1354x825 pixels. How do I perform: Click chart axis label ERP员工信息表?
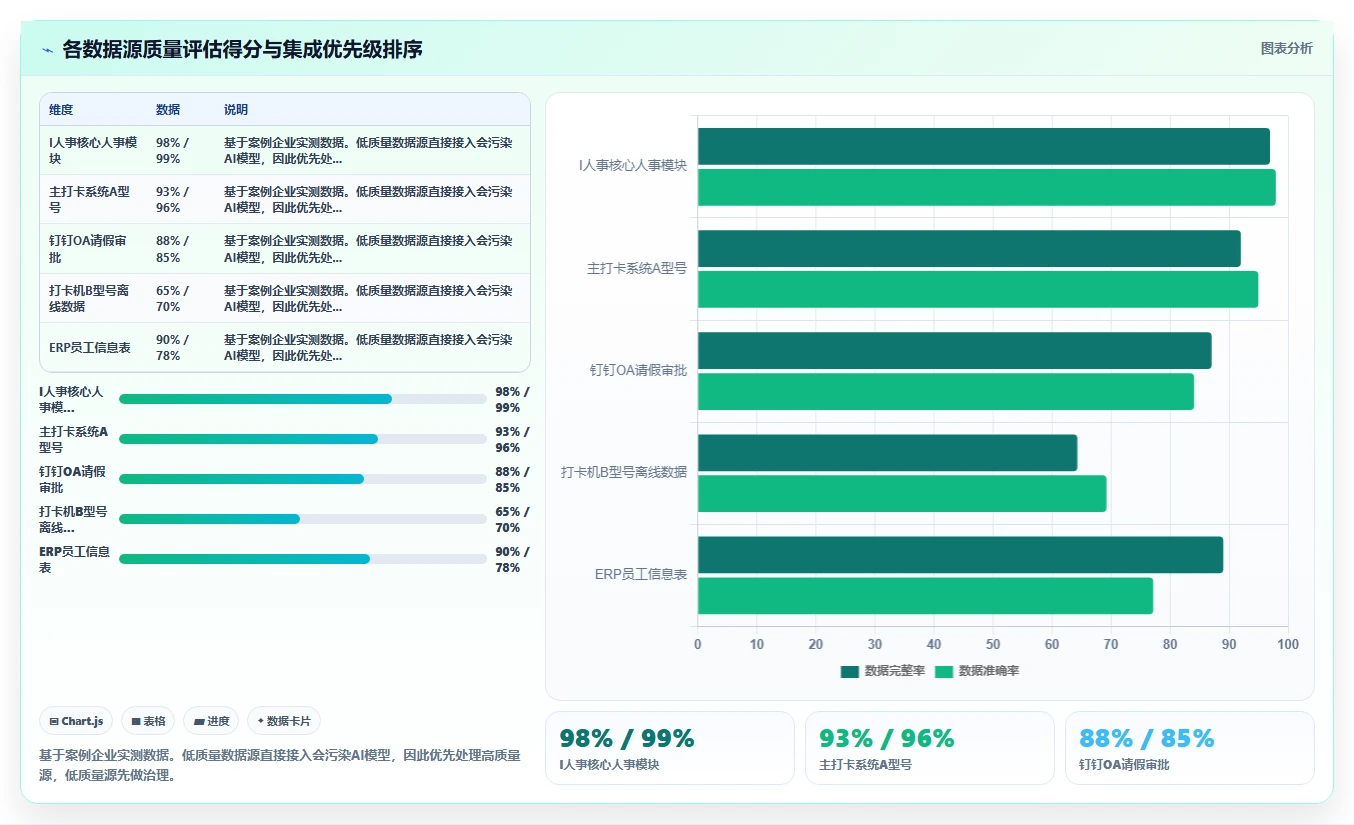pyautogui.click(x=641, y=575)
